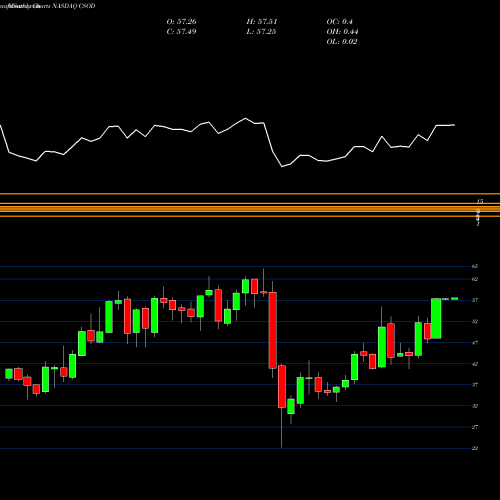Click the tallest red crash candlestick

point(273,330)
